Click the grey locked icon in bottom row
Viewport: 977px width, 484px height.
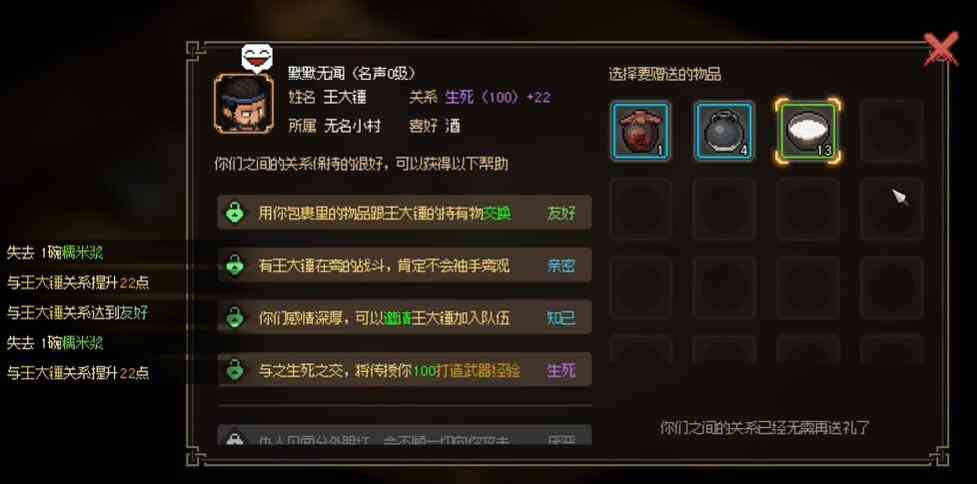[x=234, y=439]
